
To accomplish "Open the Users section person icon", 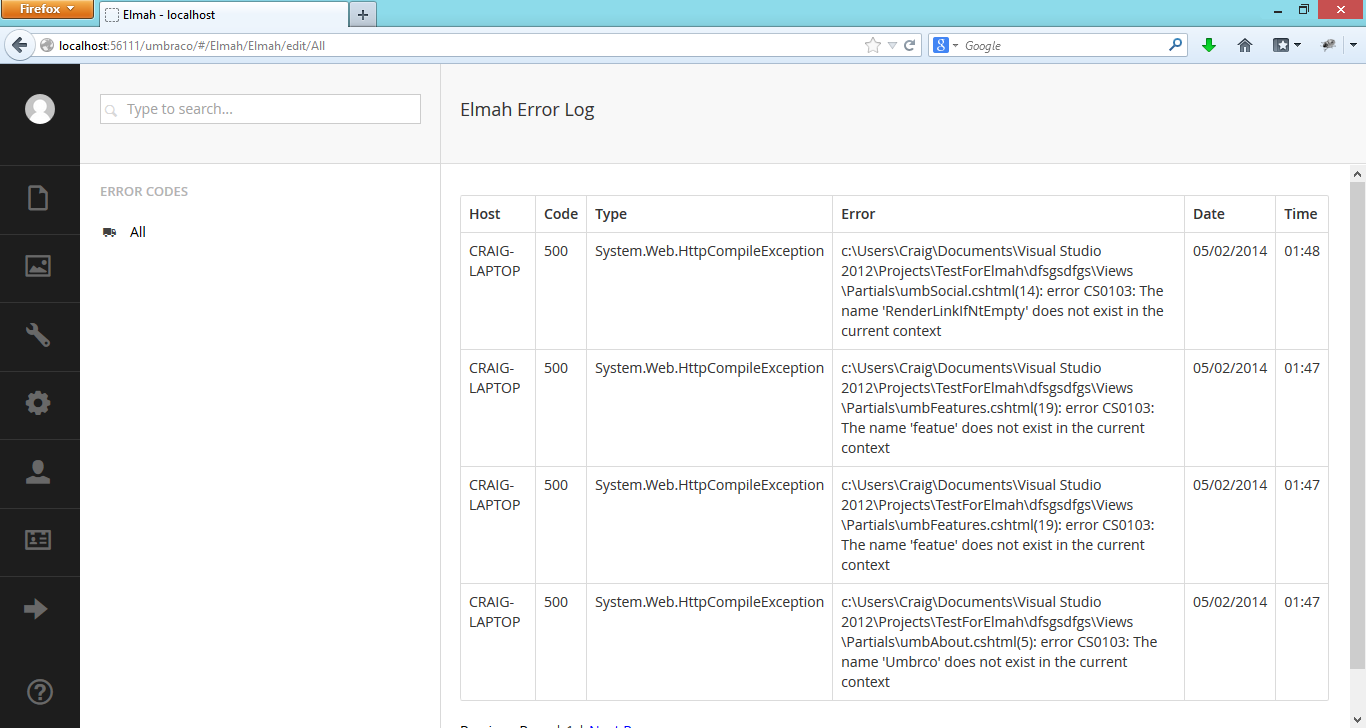I will [x=38, y=472].
